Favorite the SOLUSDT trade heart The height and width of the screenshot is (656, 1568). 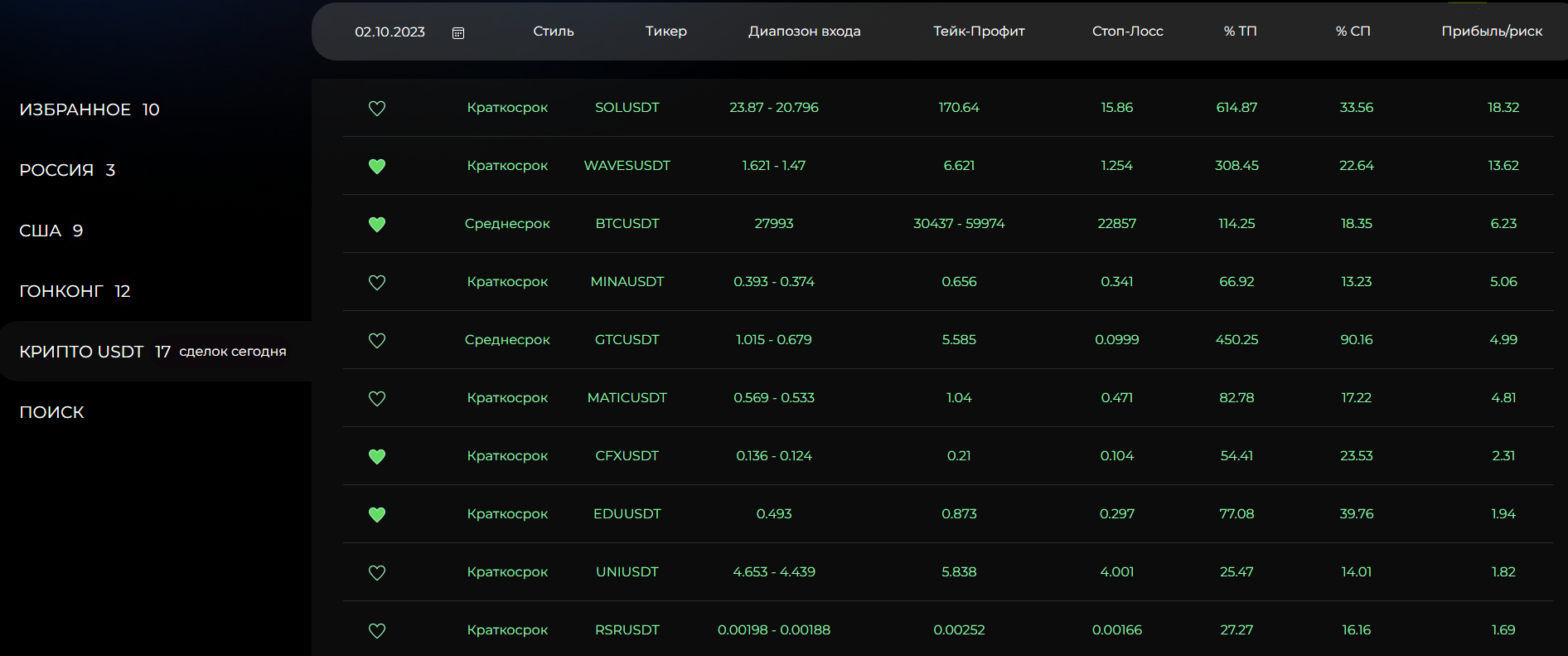click(x=377, y=109)
